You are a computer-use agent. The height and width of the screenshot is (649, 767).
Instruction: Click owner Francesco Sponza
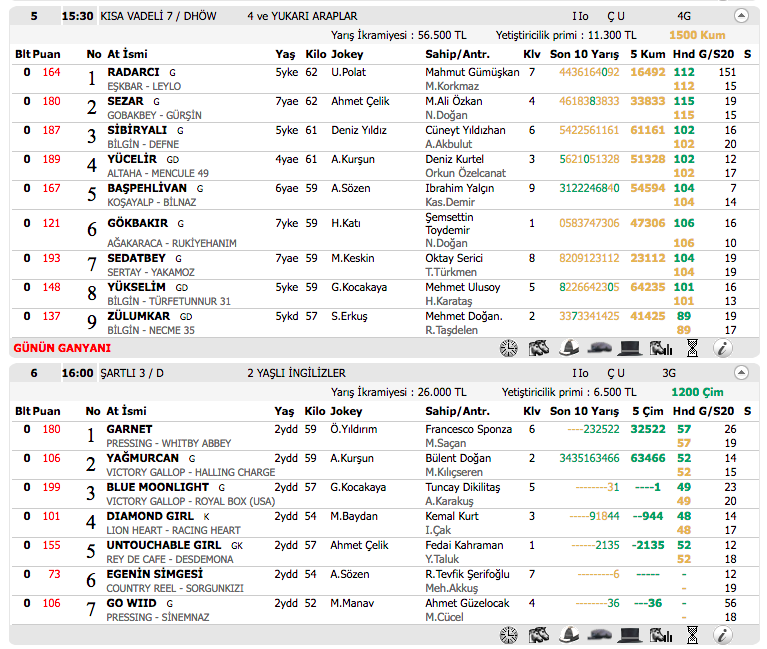click(x=468, y=429)
